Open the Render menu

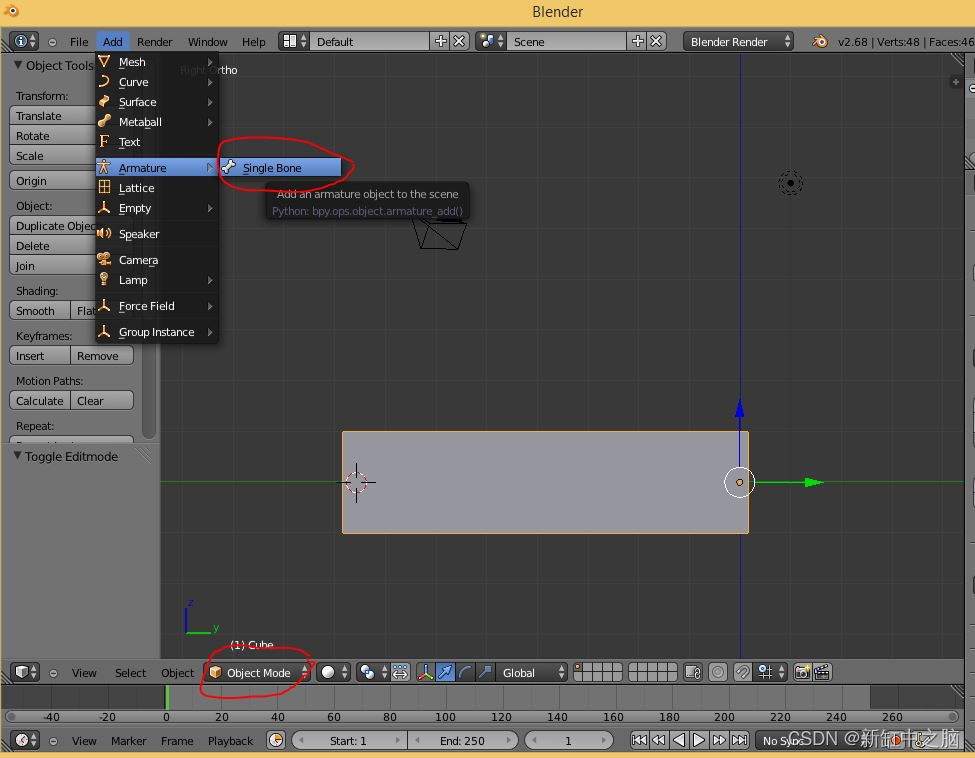[x=154, y=42]
